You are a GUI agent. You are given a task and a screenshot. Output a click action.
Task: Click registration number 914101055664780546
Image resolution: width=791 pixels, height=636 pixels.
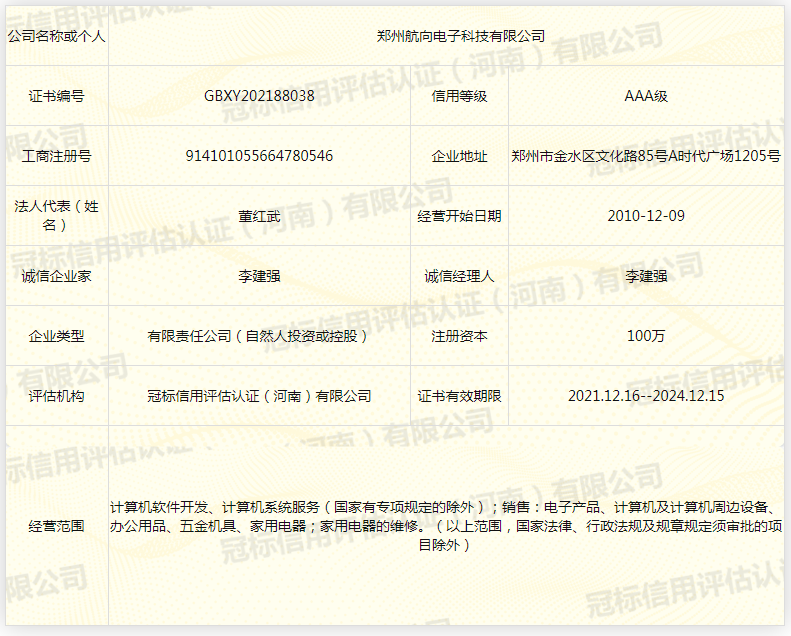coord(259,156)
